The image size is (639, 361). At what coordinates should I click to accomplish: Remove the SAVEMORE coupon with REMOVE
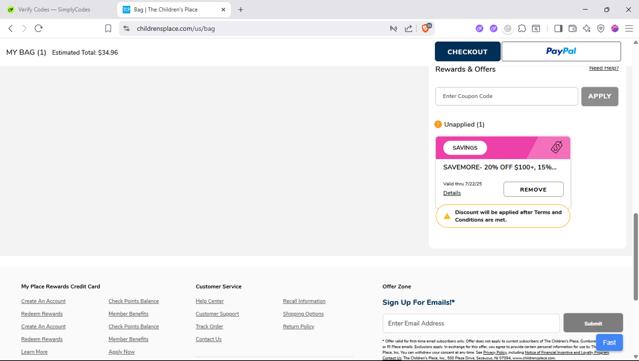[533, 189]
